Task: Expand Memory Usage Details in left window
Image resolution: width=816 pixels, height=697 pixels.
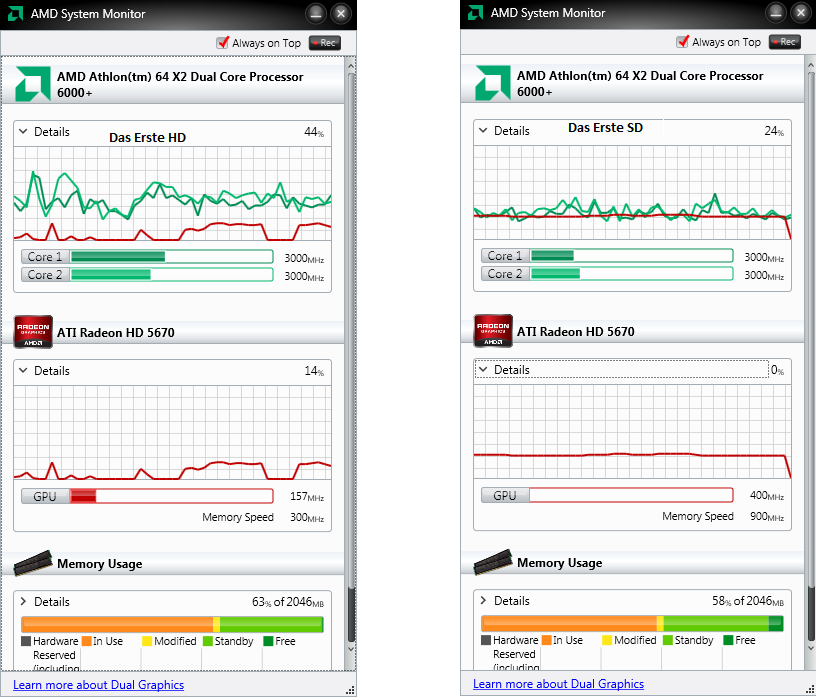Action: [23, 601]
